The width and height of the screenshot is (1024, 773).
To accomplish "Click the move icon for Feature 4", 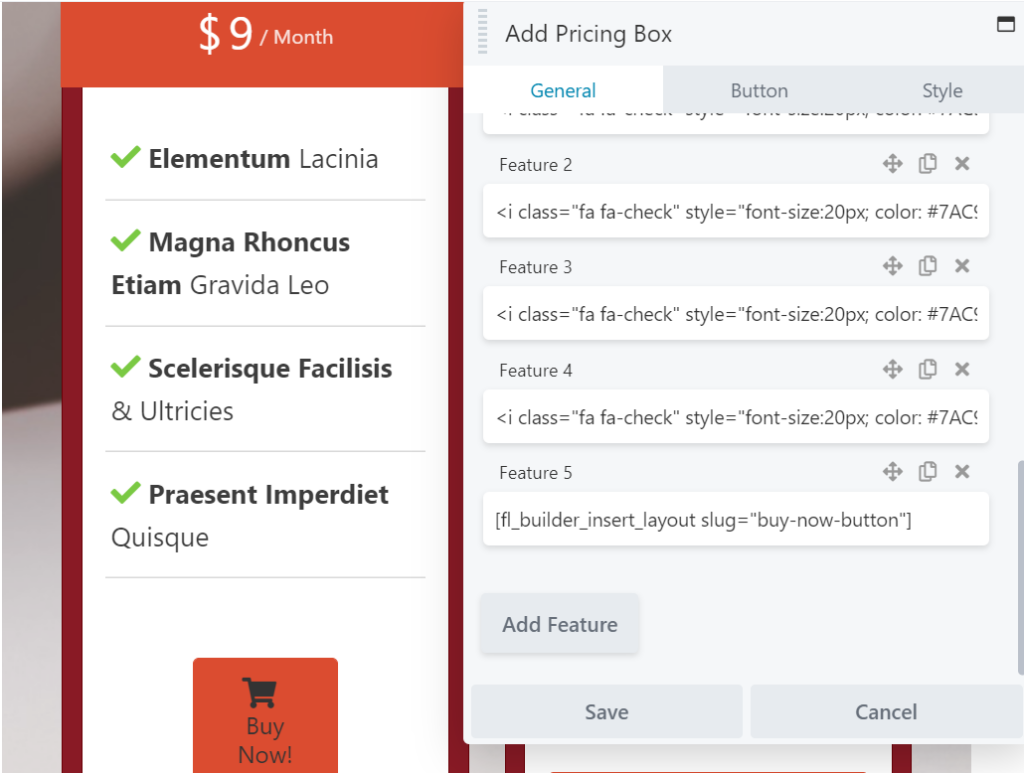I will tap(893, 369).
